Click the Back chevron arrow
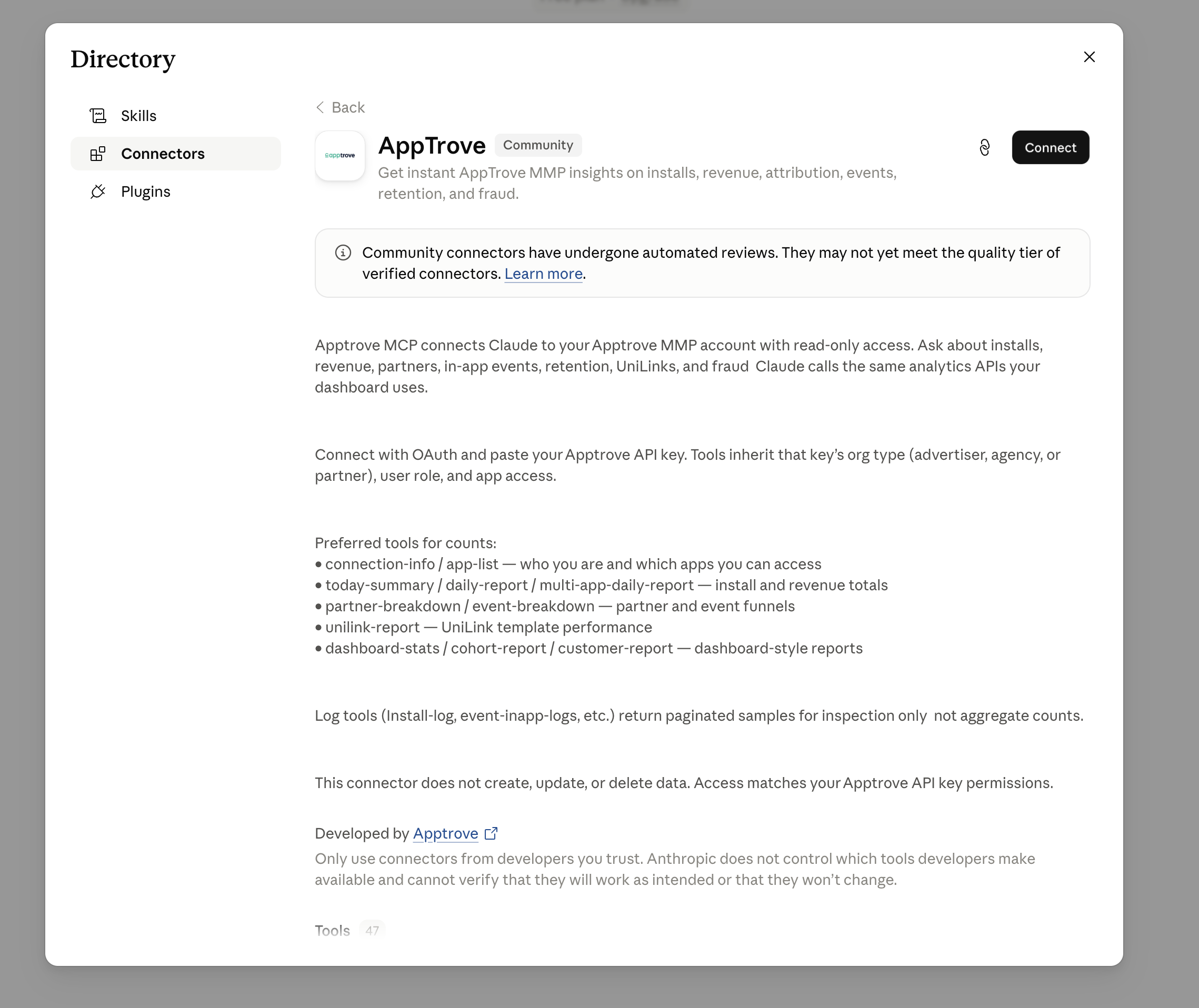The image size is (1199, 1008). [x=320, y=107]
